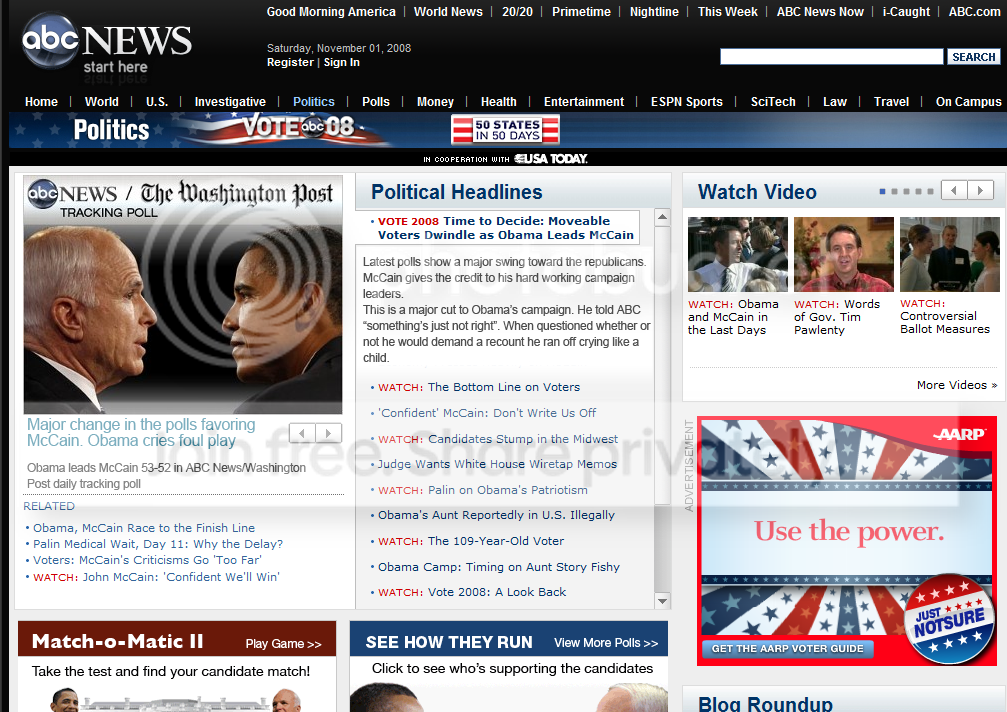1007x712 pixels.
Task: Open World News show link
Action: pyautogui.click(x=448, y=12)
